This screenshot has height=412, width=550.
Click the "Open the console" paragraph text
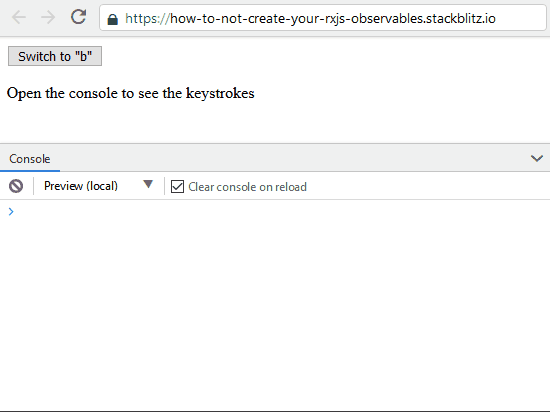[130, 93]
